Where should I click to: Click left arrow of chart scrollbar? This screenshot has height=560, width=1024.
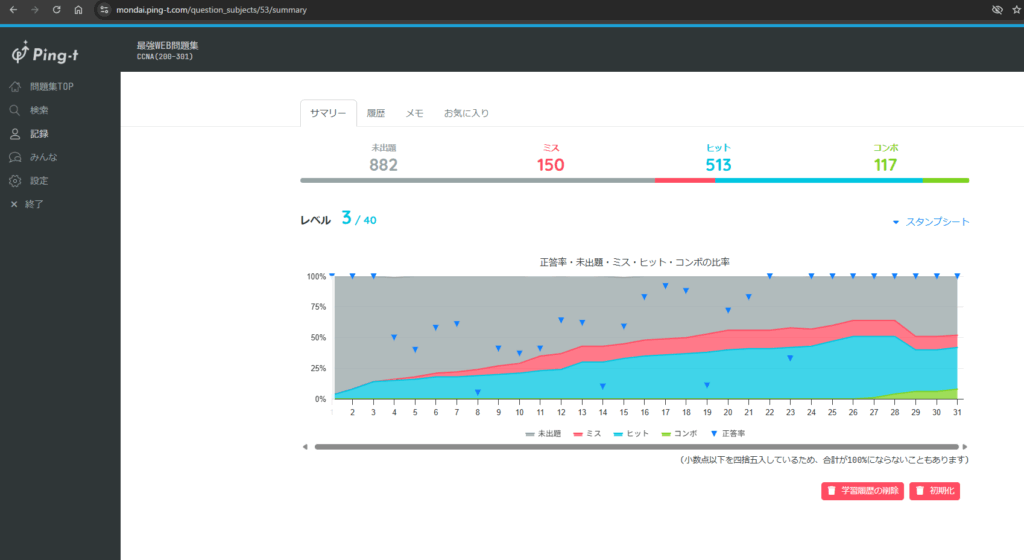pyautogui.click(x=305, y=447)
